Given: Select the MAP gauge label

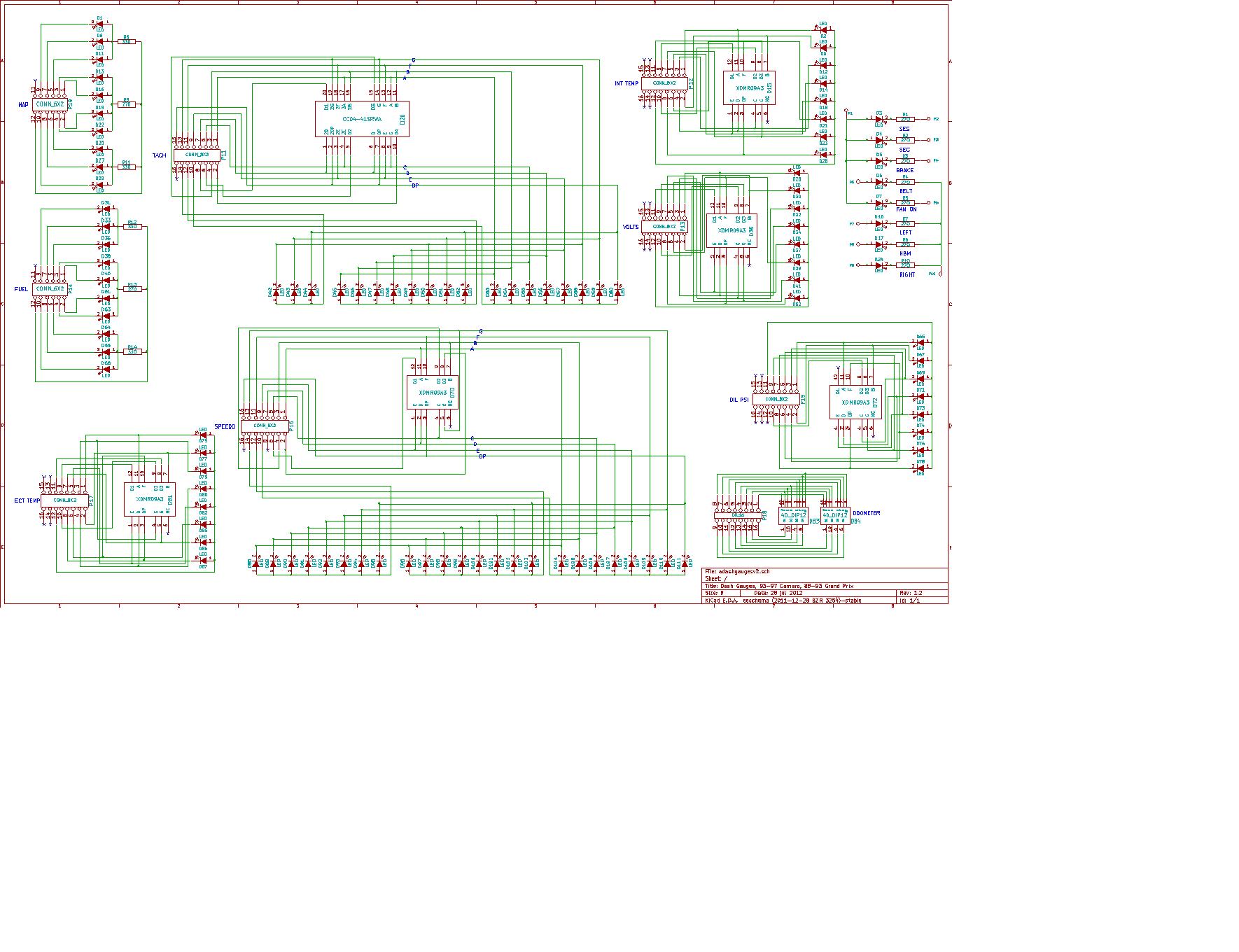Looking at the screenshot, I should (23, 104).
